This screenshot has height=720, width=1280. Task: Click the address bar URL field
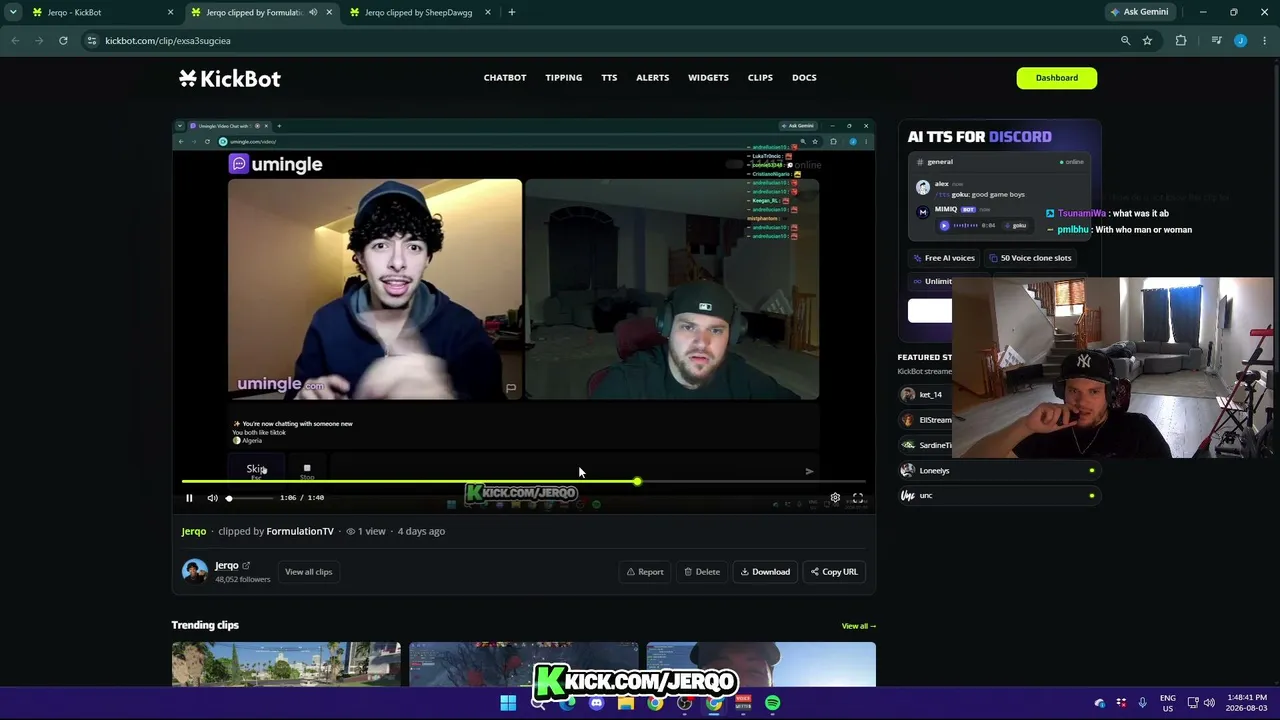tap(600, 41)
